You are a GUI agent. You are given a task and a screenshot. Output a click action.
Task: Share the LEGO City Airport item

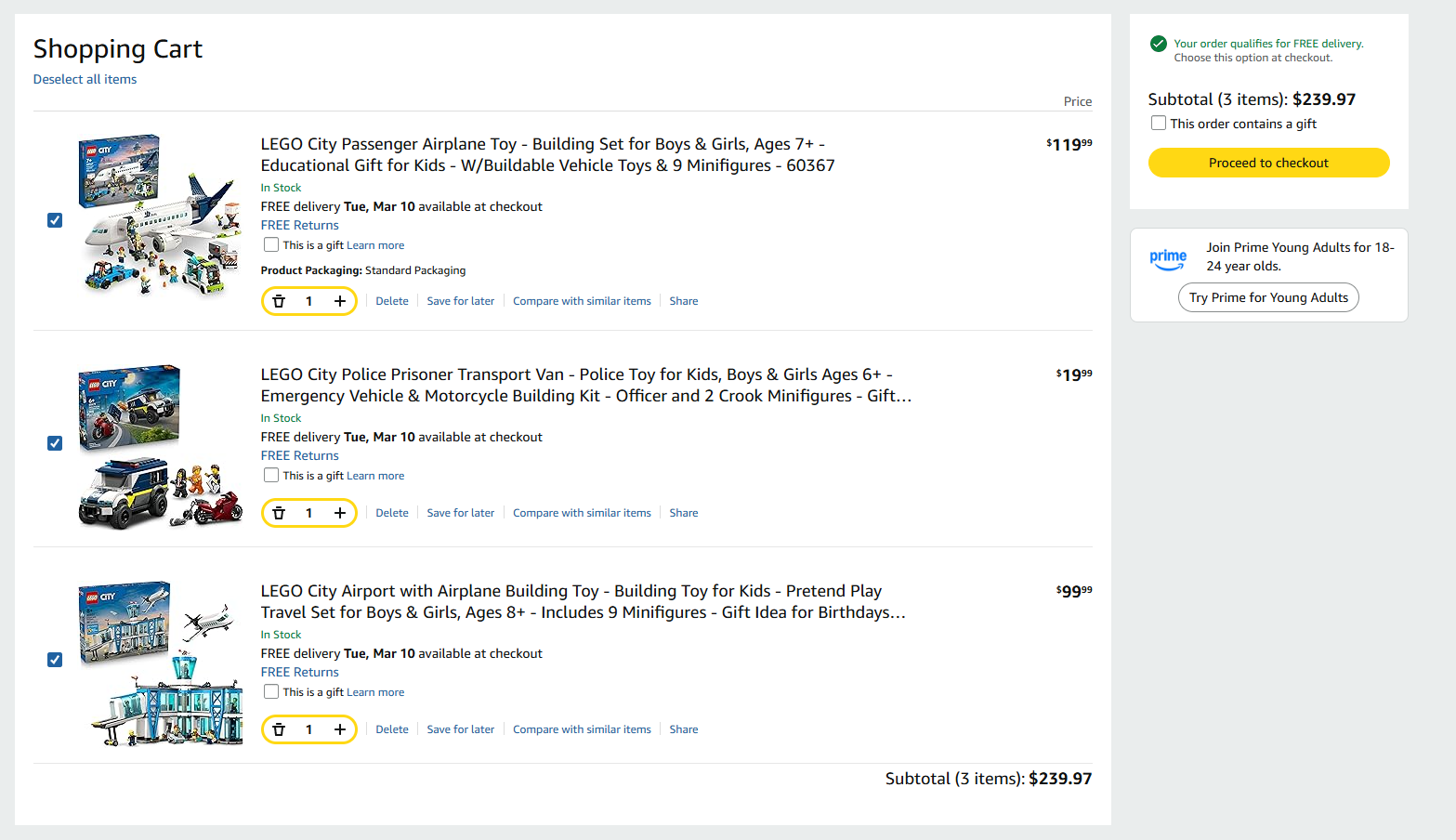coord(683,729)
